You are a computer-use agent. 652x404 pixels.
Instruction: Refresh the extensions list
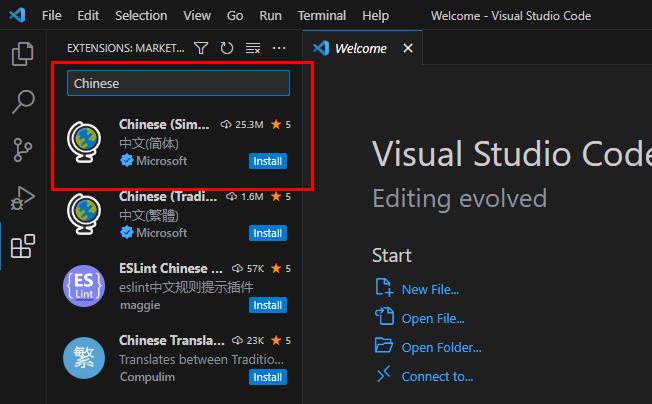tap(227, 48)
